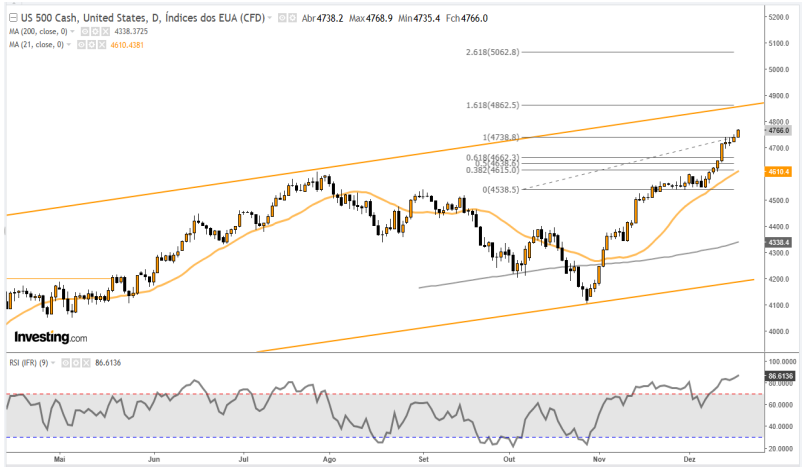Click the current price tag 4766.0 on axis
This screenshot has width=803, height=469.
778,131
